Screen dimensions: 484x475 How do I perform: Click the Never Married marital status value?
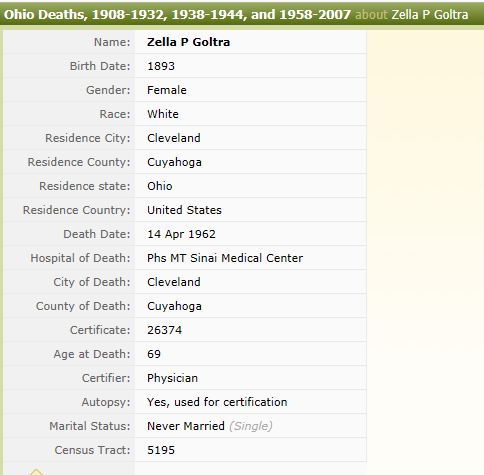tap(186, 426)
